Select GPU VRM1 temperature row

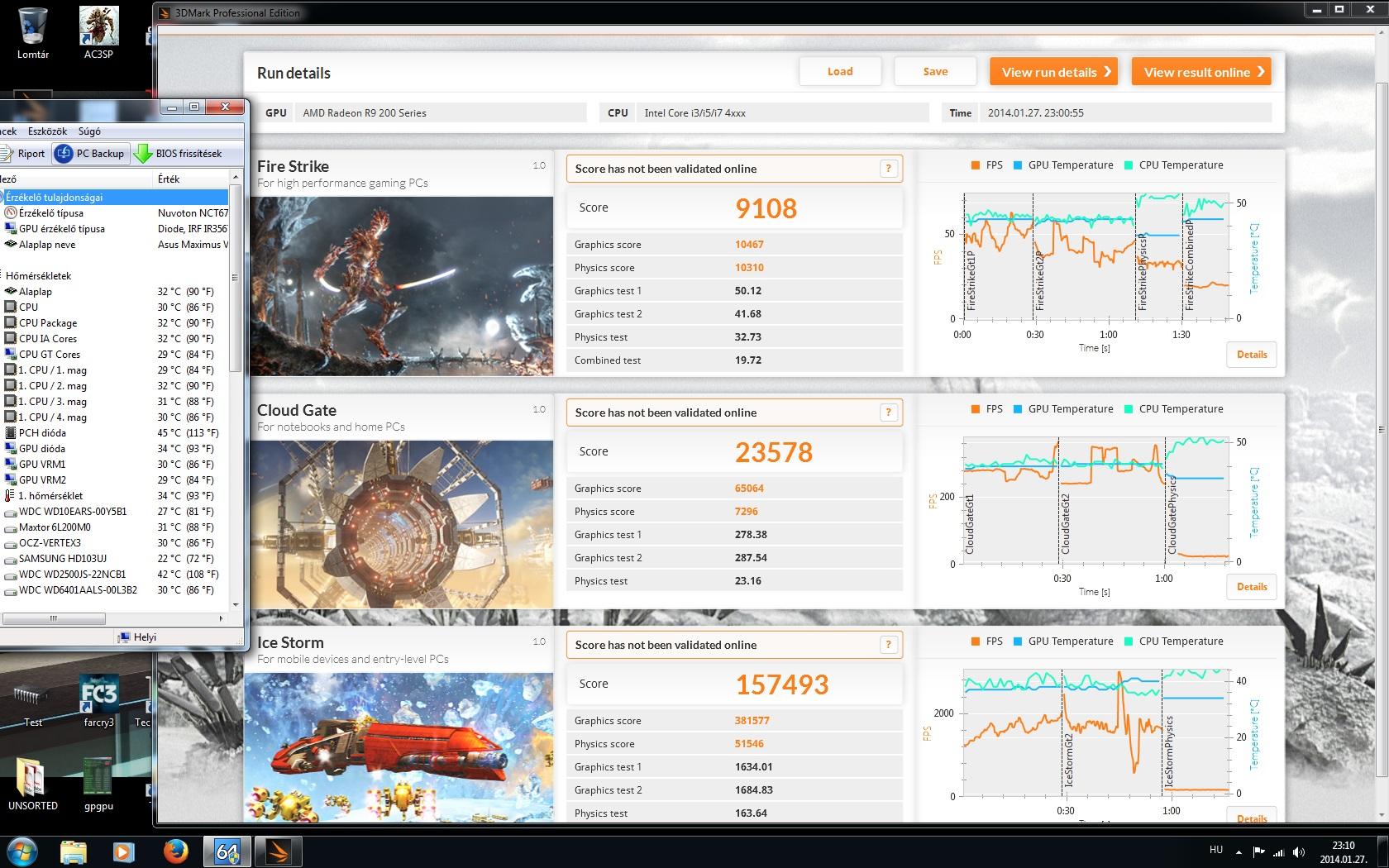click(114, 465)
